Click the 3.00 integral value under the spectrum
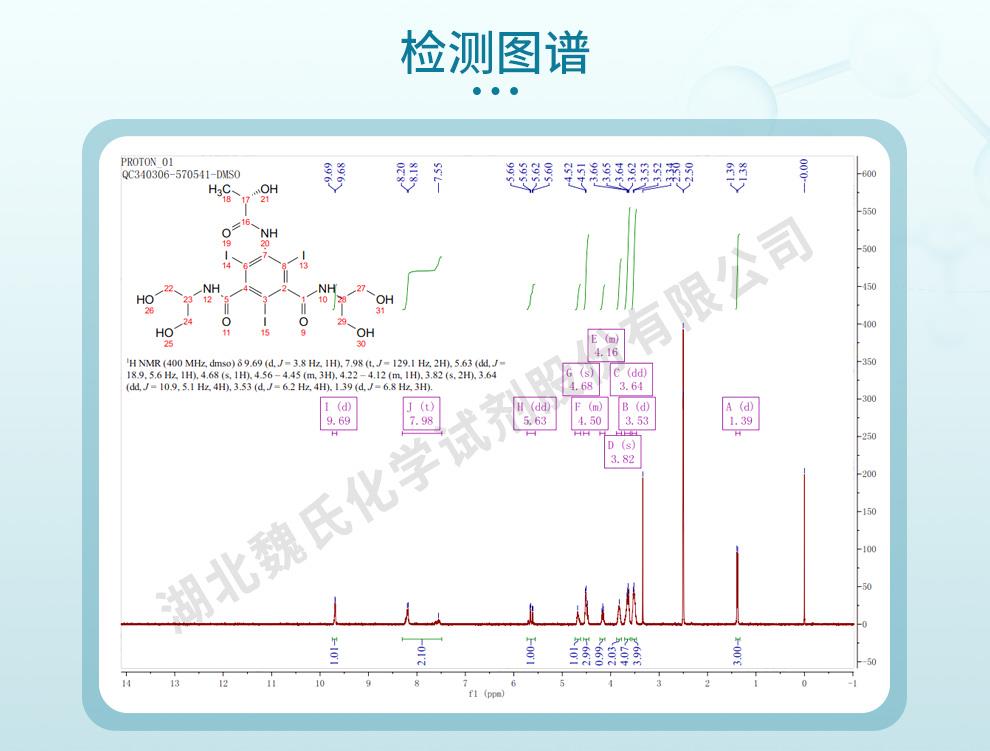 (737, 656)
